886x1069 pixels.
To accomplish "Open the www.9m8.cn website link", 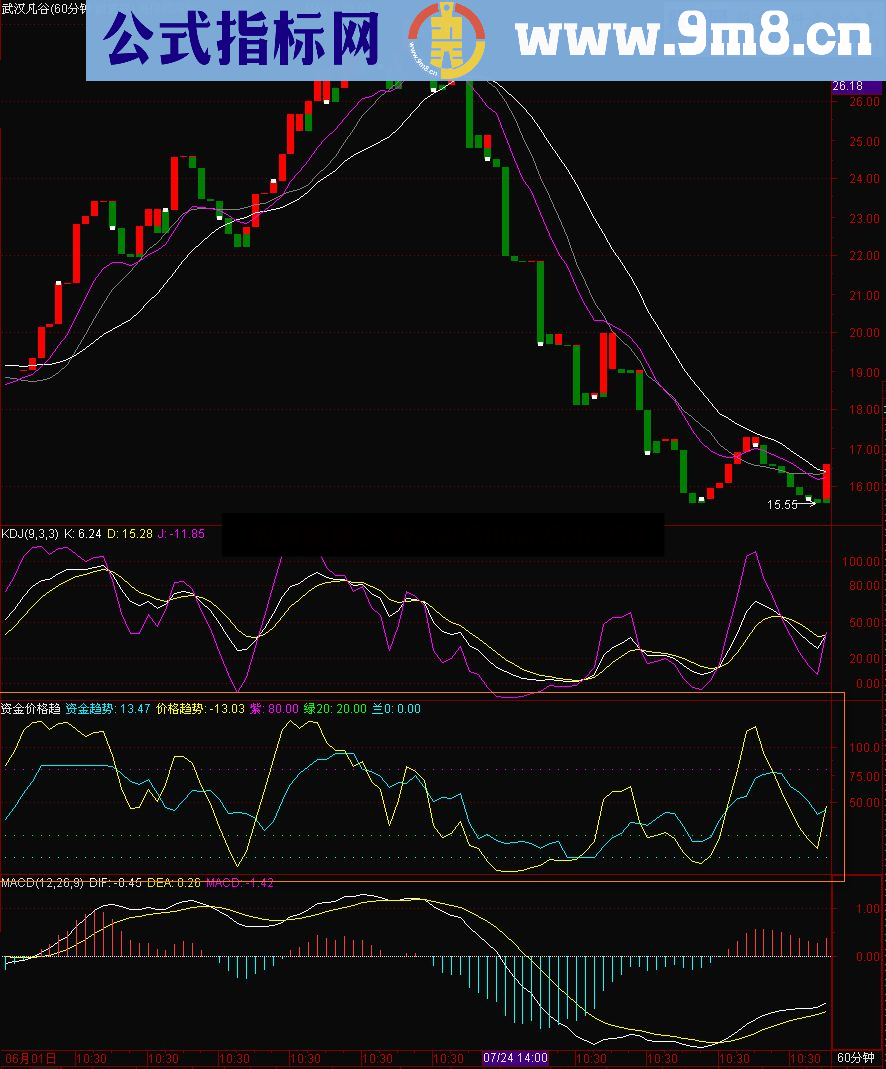I will point(692,41).
